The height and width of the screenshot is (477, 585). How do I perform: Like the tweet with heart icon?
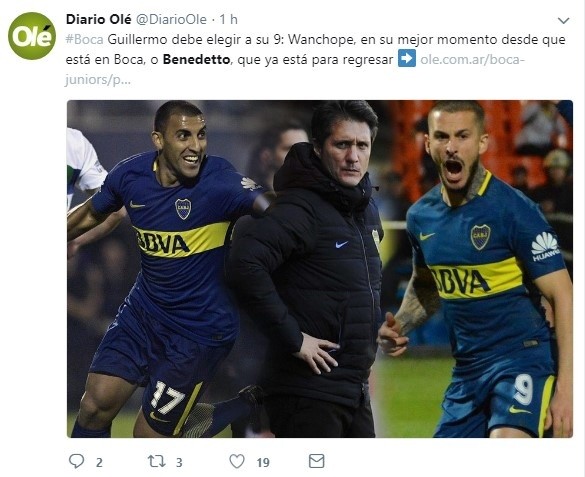click(x=237, y=461)
